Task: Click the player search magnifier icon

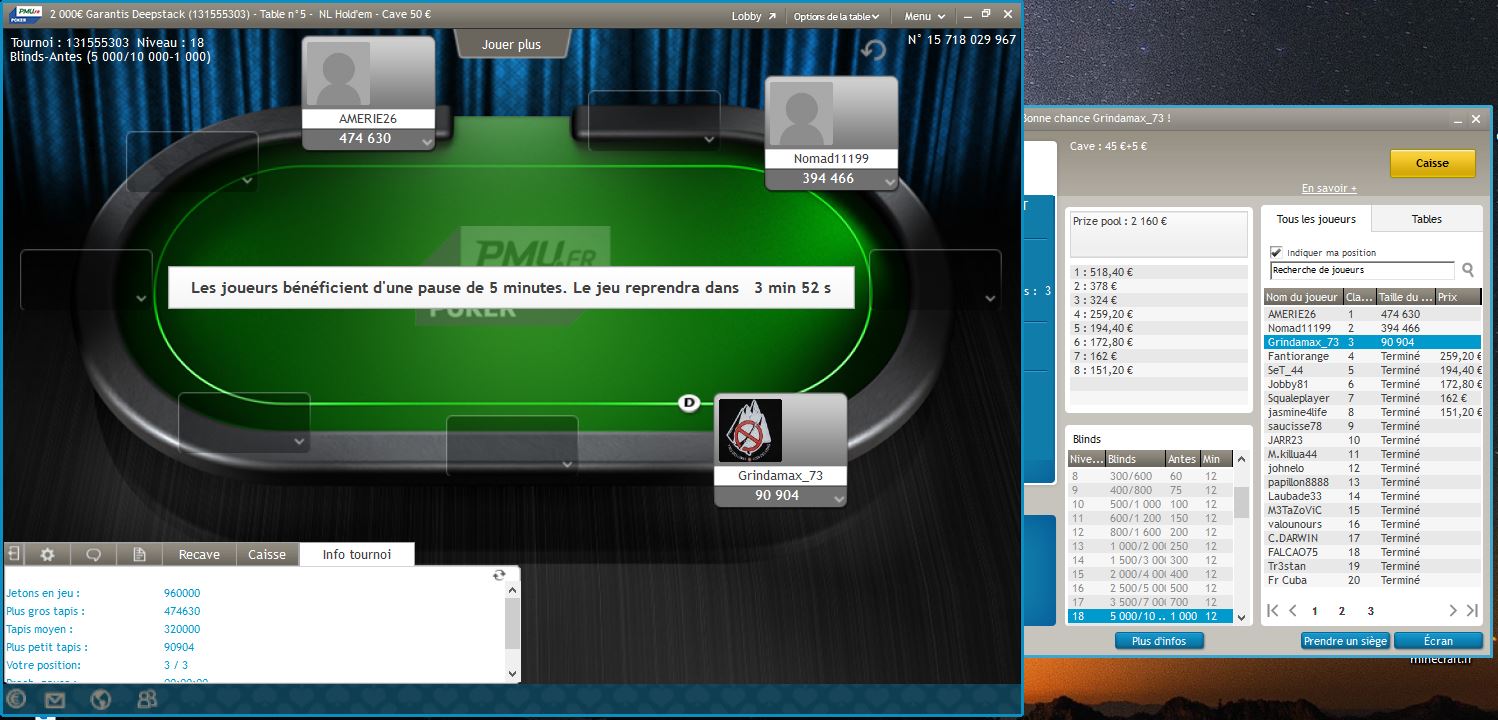Action: tap(1468, 270)
